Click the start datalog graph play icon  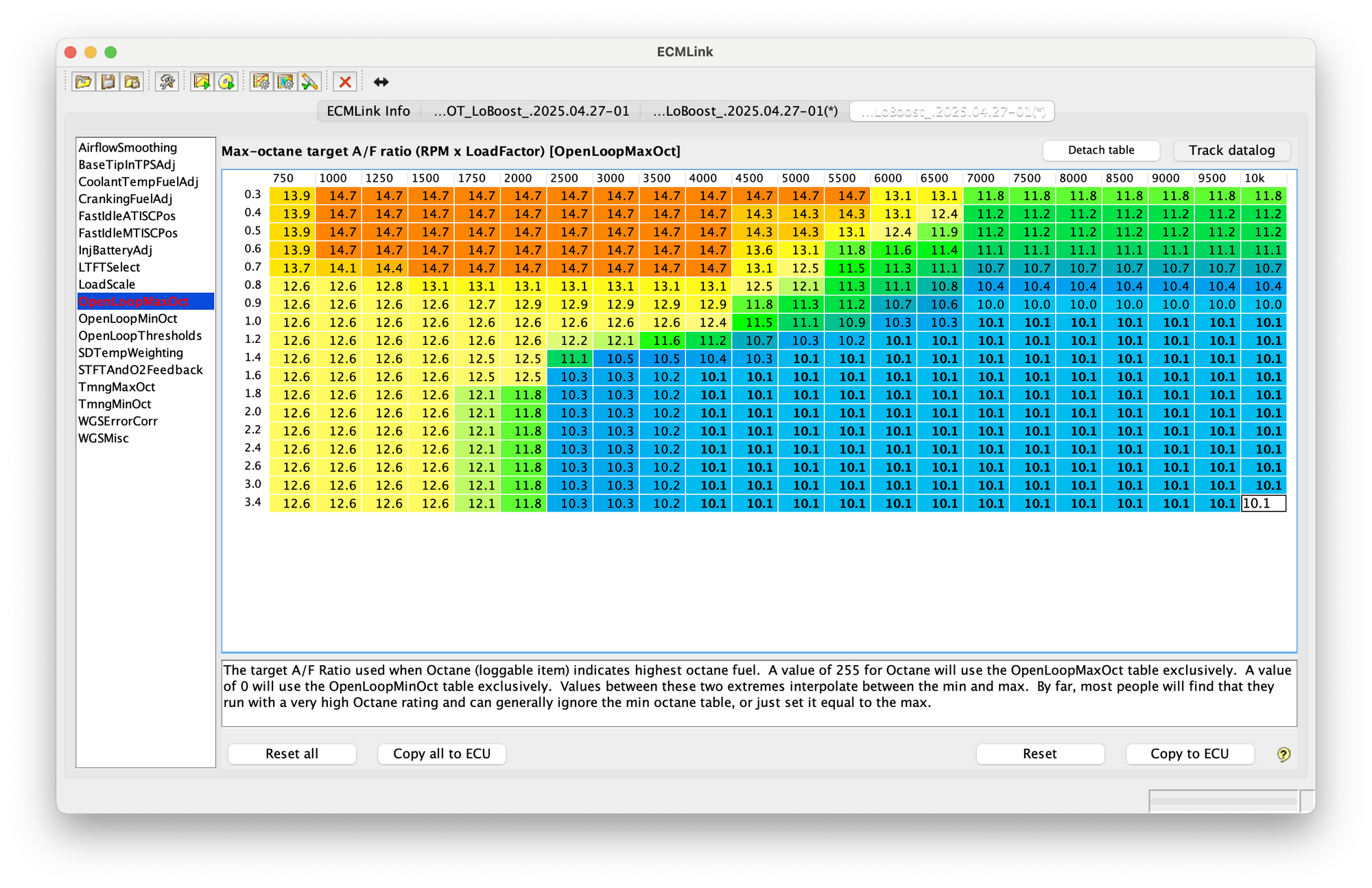[202, 82]
